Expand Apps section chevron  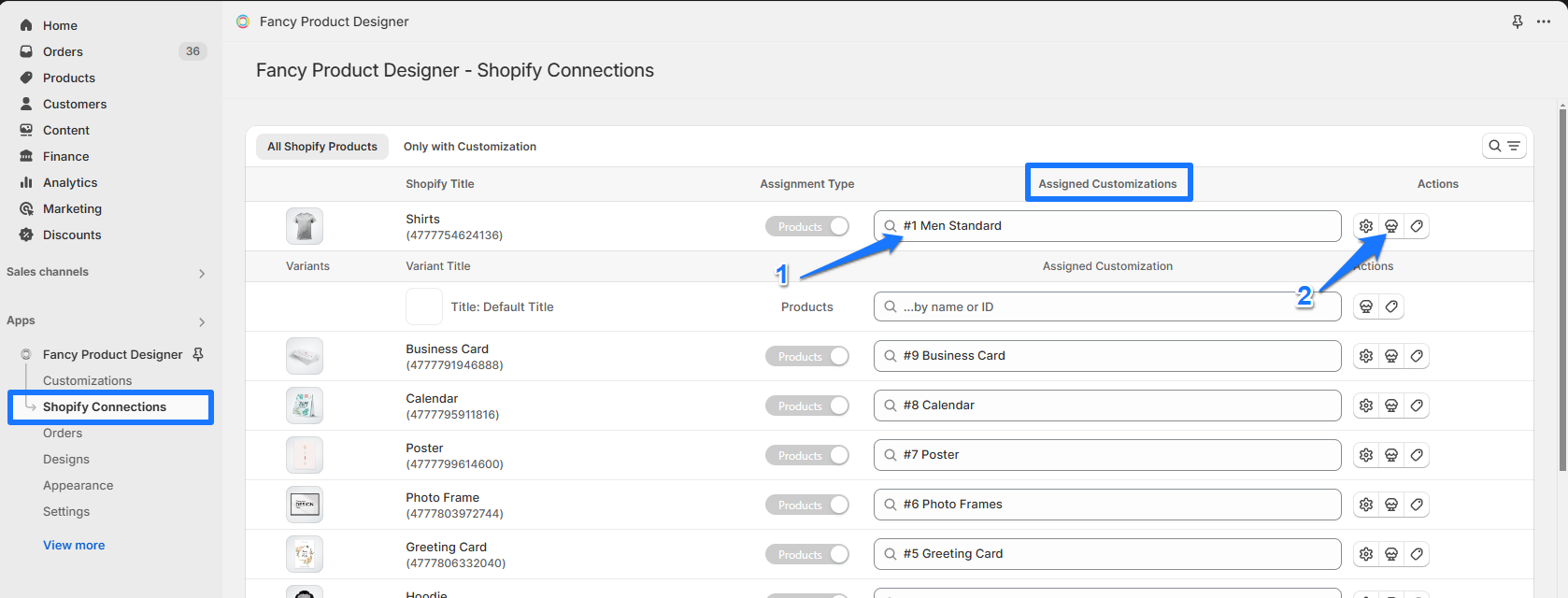click(202, 321)
